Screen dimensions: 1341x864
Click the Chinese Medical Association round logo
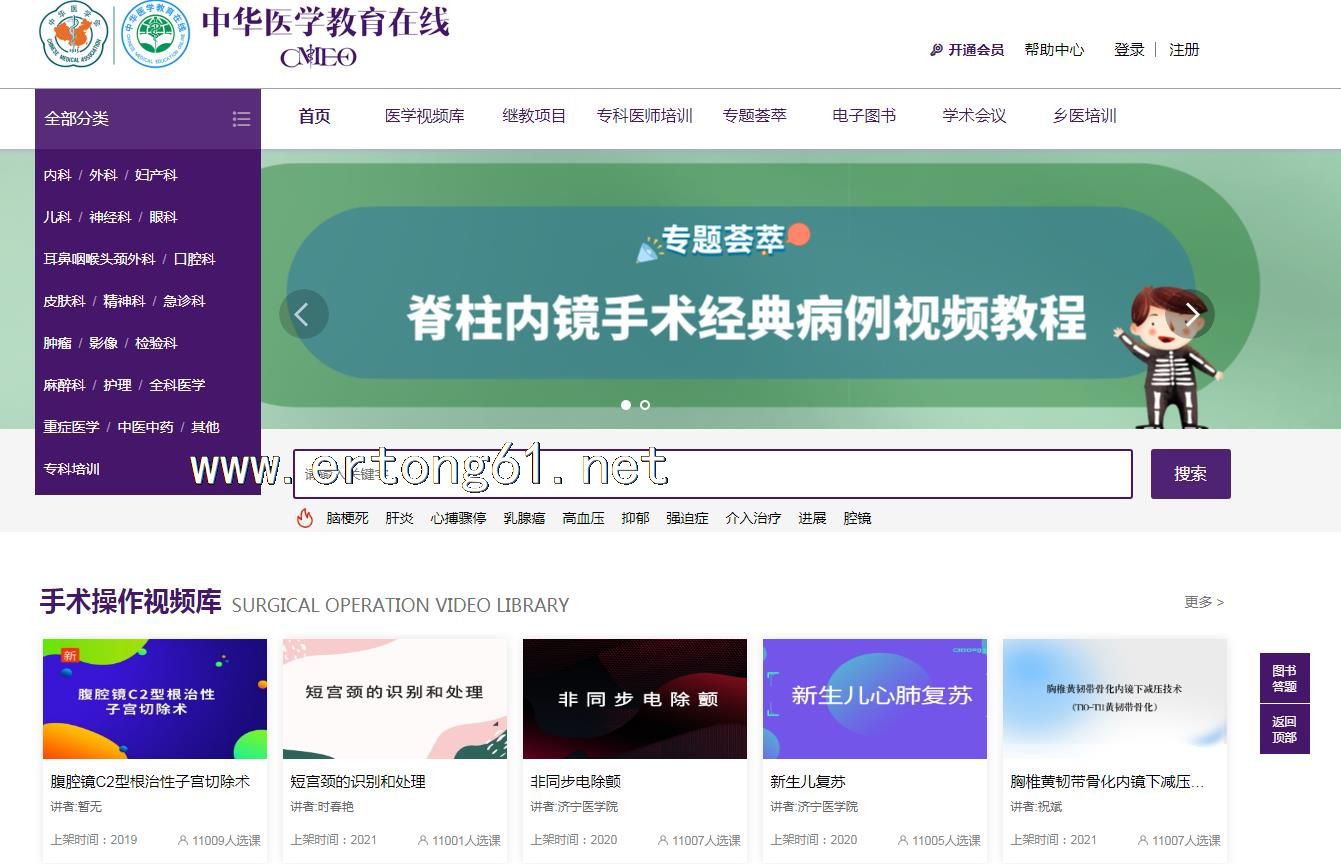pyautogui.click(x=73, y=35)
